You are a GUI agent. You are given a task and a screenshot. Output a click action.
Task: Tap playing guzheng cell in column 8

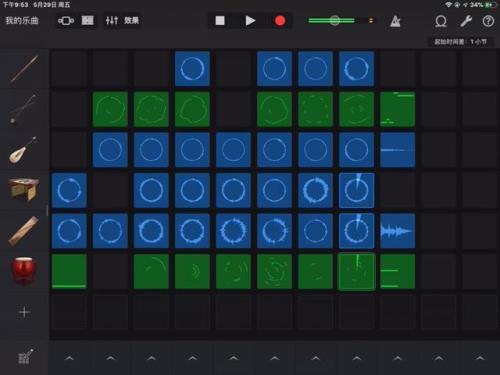point(357,190)
